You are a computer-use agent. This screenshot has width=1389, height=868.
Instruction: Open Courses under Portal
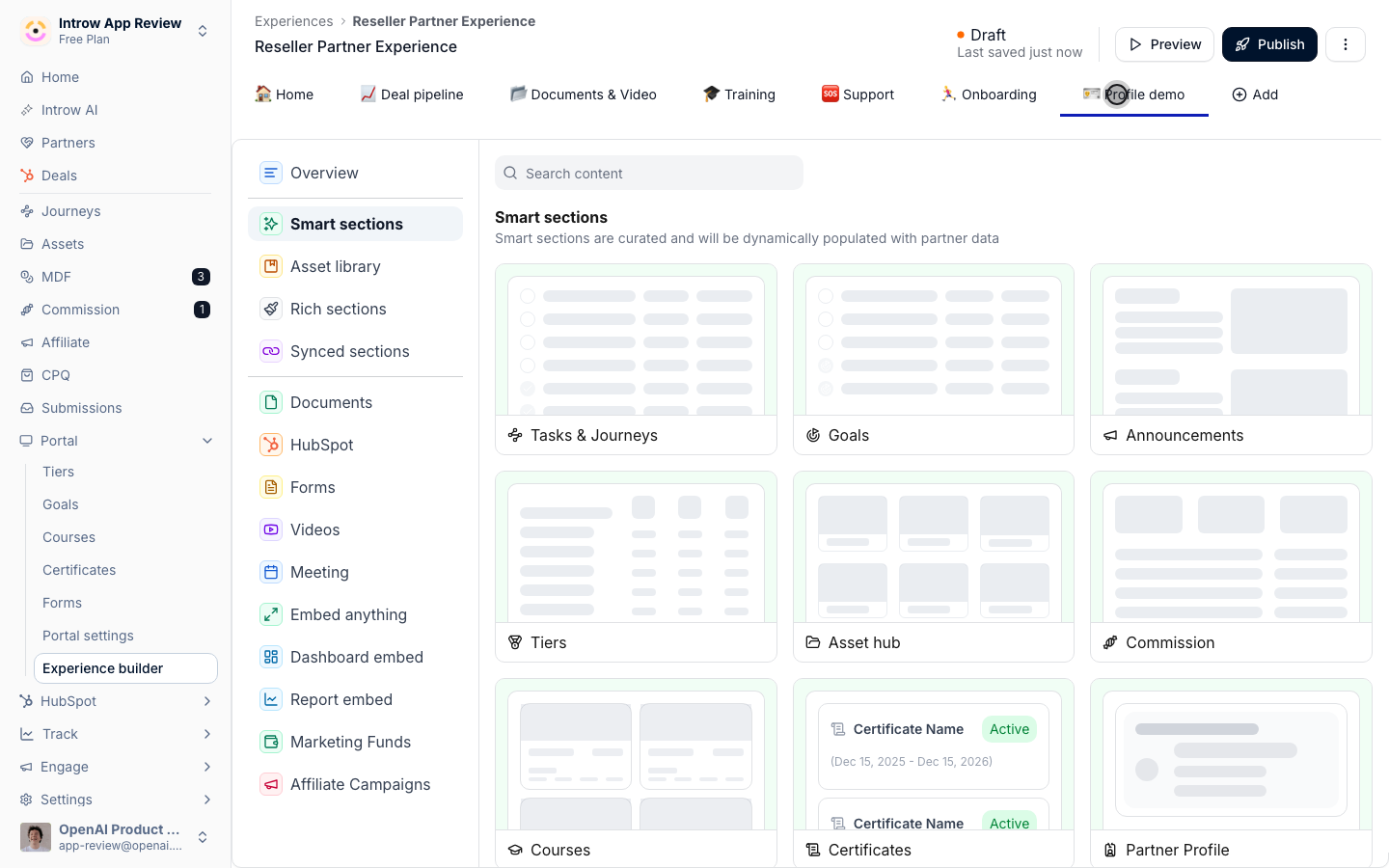point(68,537)
